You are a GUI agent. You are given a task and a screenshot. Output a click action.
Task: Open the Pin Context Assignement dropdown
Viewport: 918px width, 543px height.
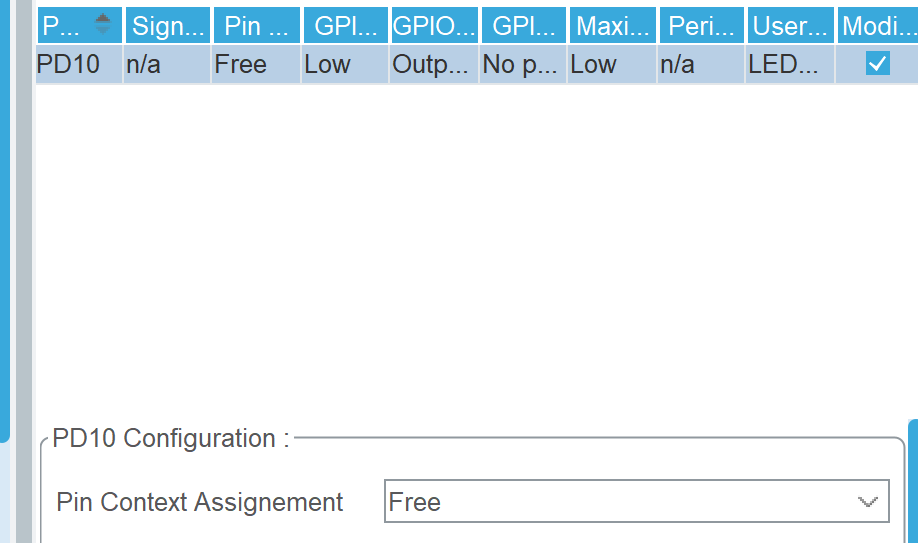(x=636, y=501)
